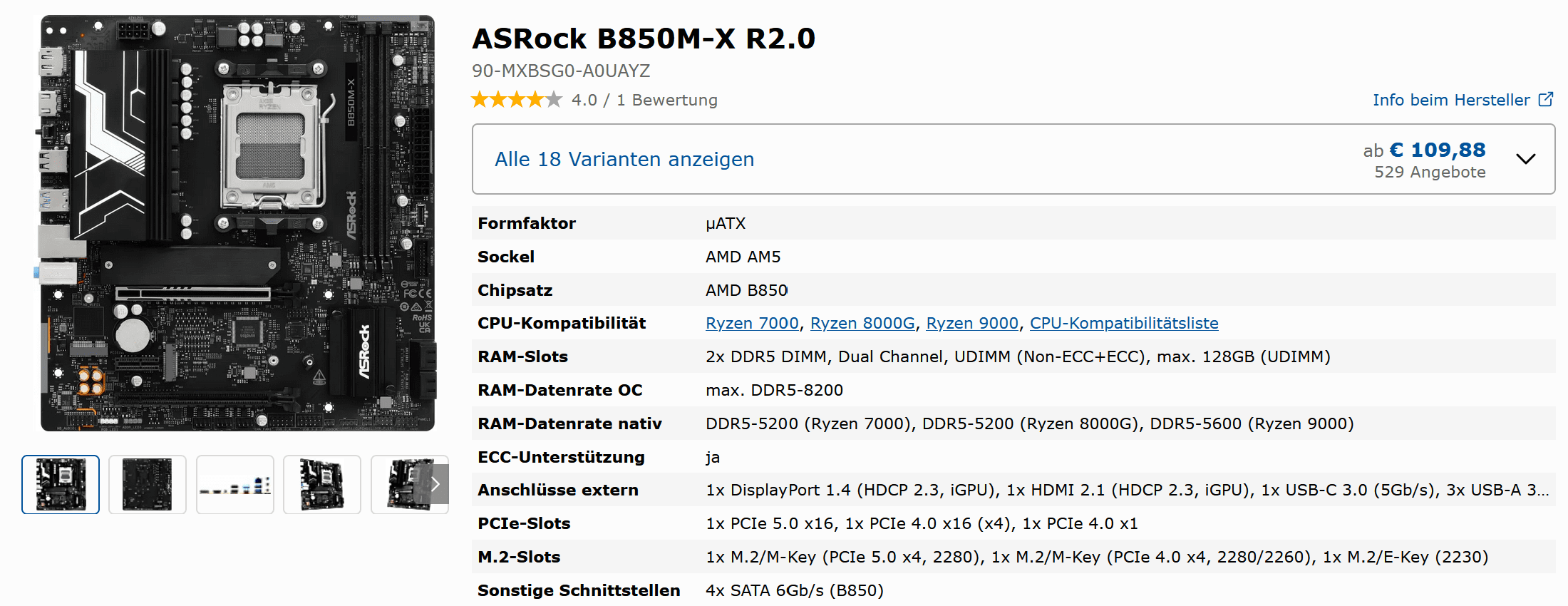
Task: Open the rear I/O ports thumbnail
Action: 235,485
